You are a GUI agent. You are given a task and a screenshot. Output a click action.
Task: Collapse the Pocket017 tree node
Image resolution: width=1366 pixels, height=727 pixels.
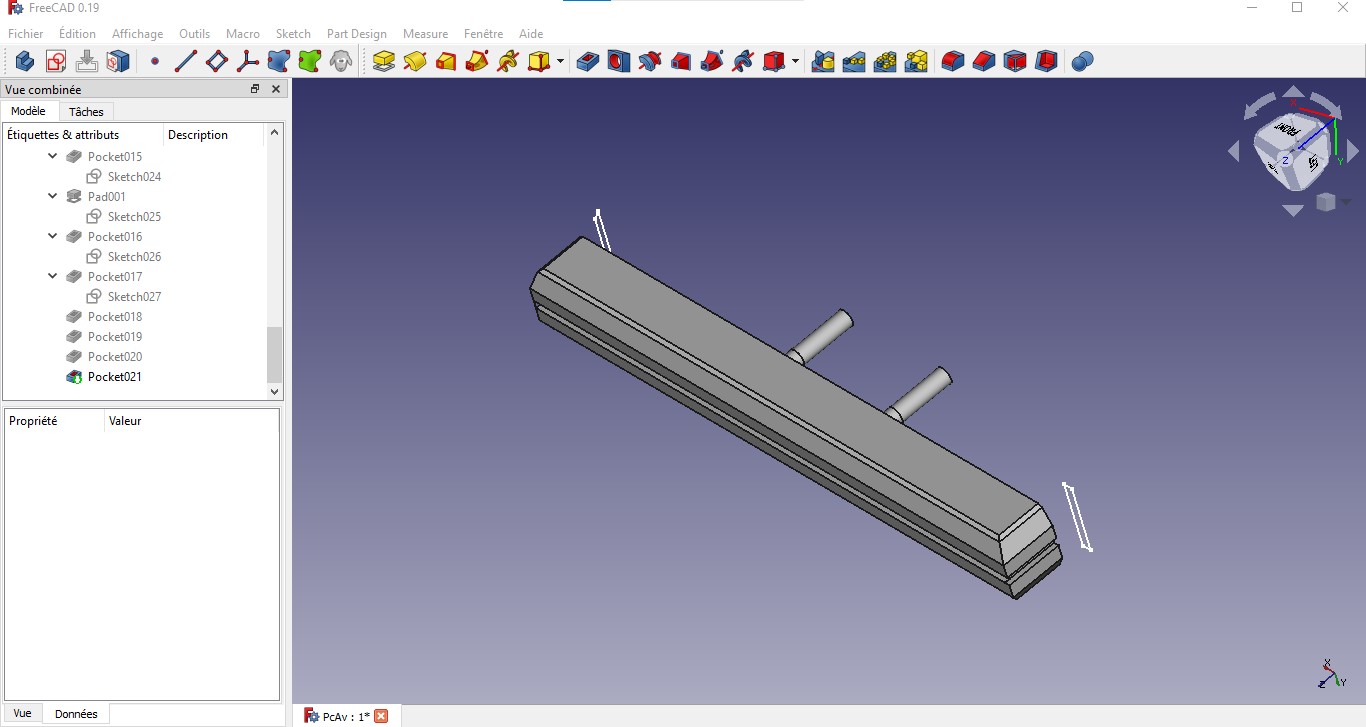coord(53,276)
